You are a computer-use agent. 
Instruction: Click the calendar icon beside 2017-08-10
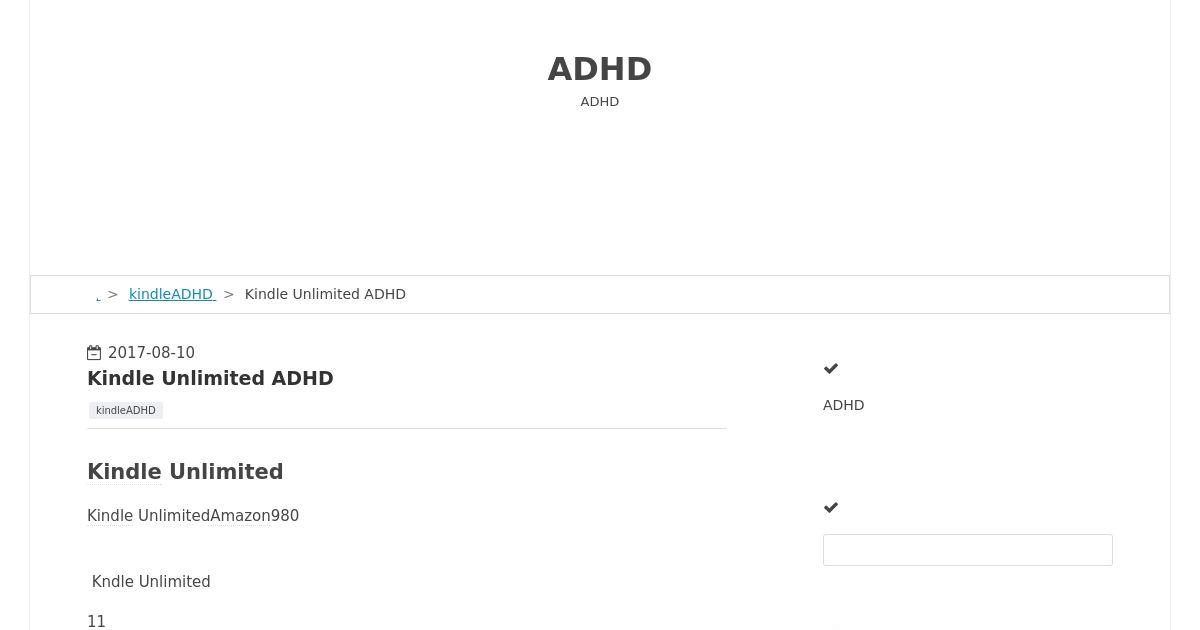(x=94, y=353)
